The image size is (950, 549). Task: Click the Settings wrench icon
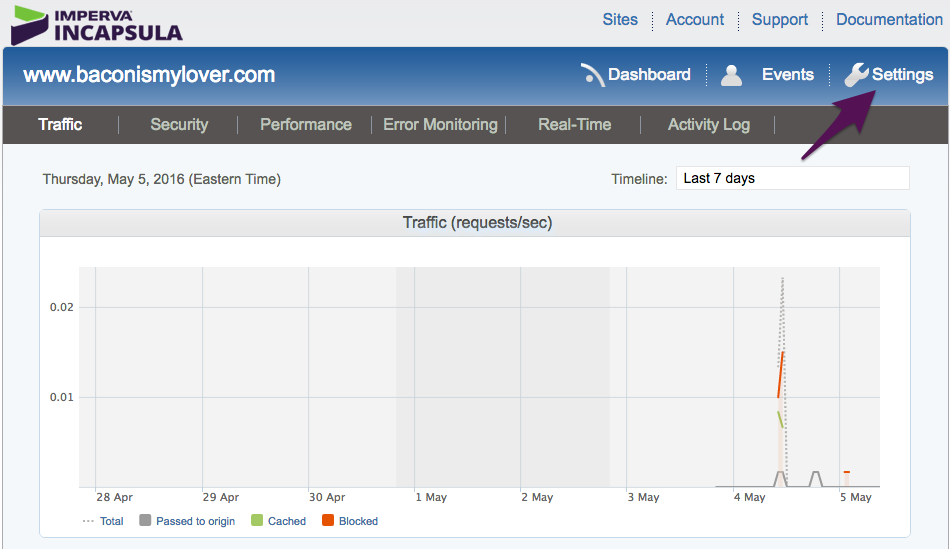point(856,75)
